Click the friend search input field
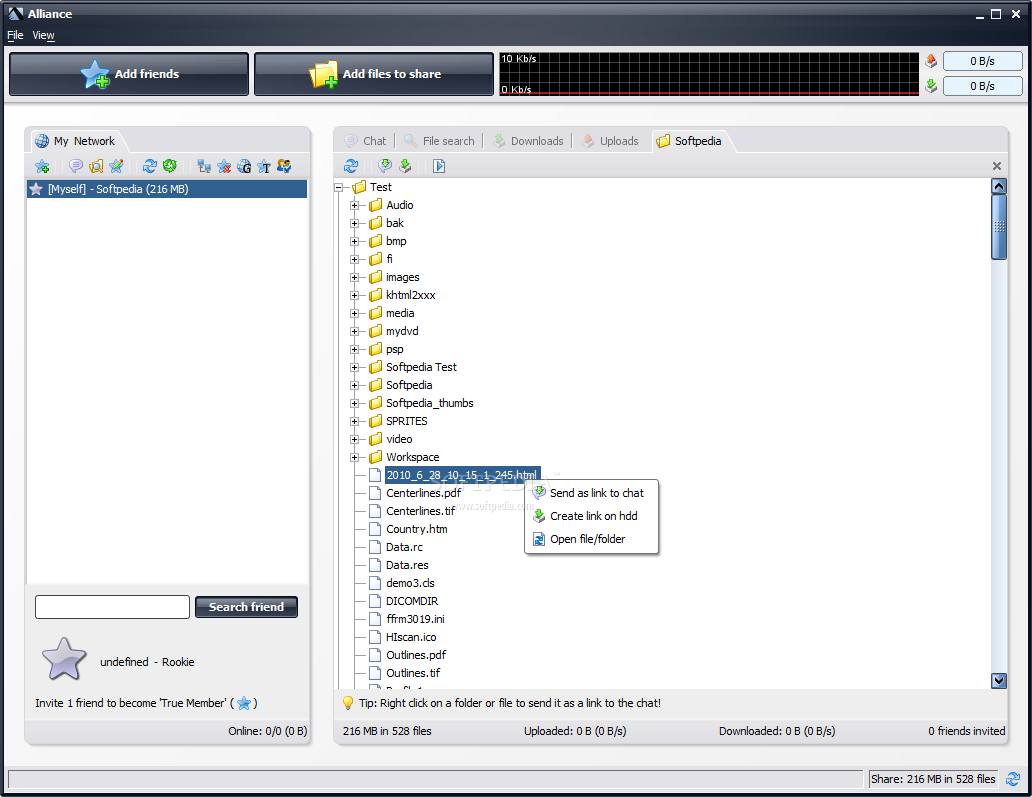1032x797 pixels. pyautogui.click(x=113, y=607)
